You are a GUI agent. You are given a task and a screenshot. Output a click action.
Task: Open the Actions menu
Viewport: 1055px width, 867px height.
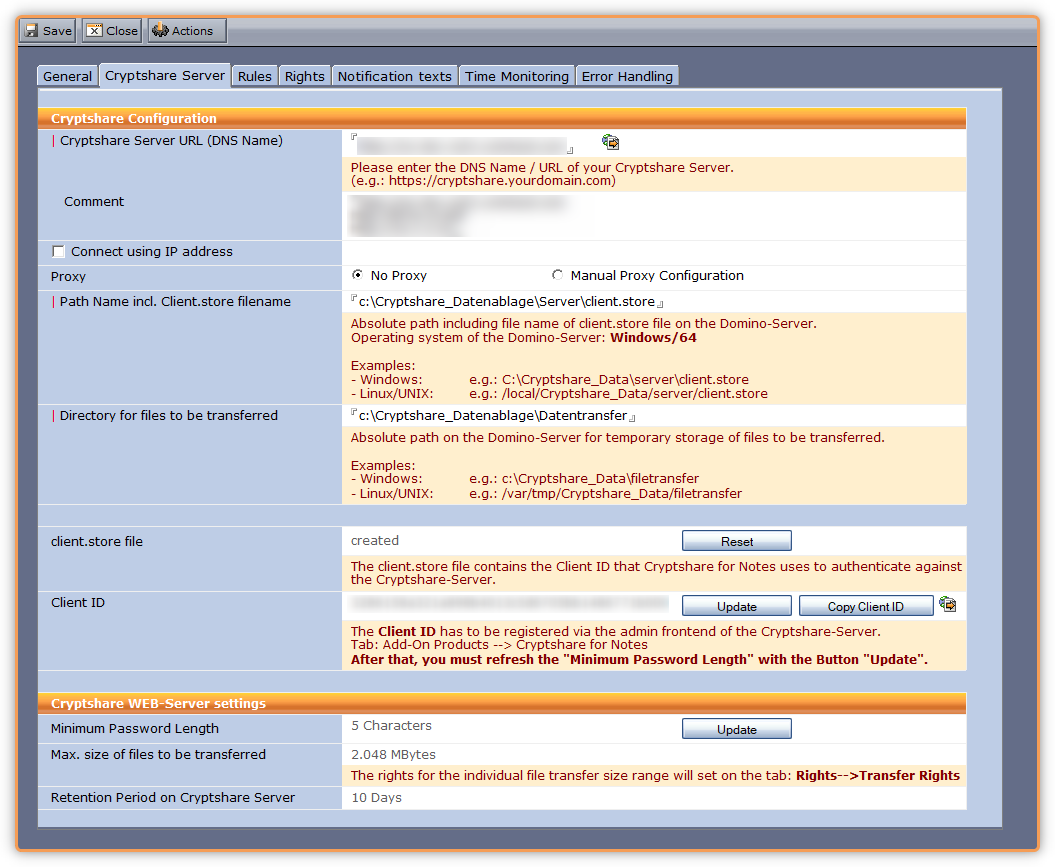[x=187, y=31]
